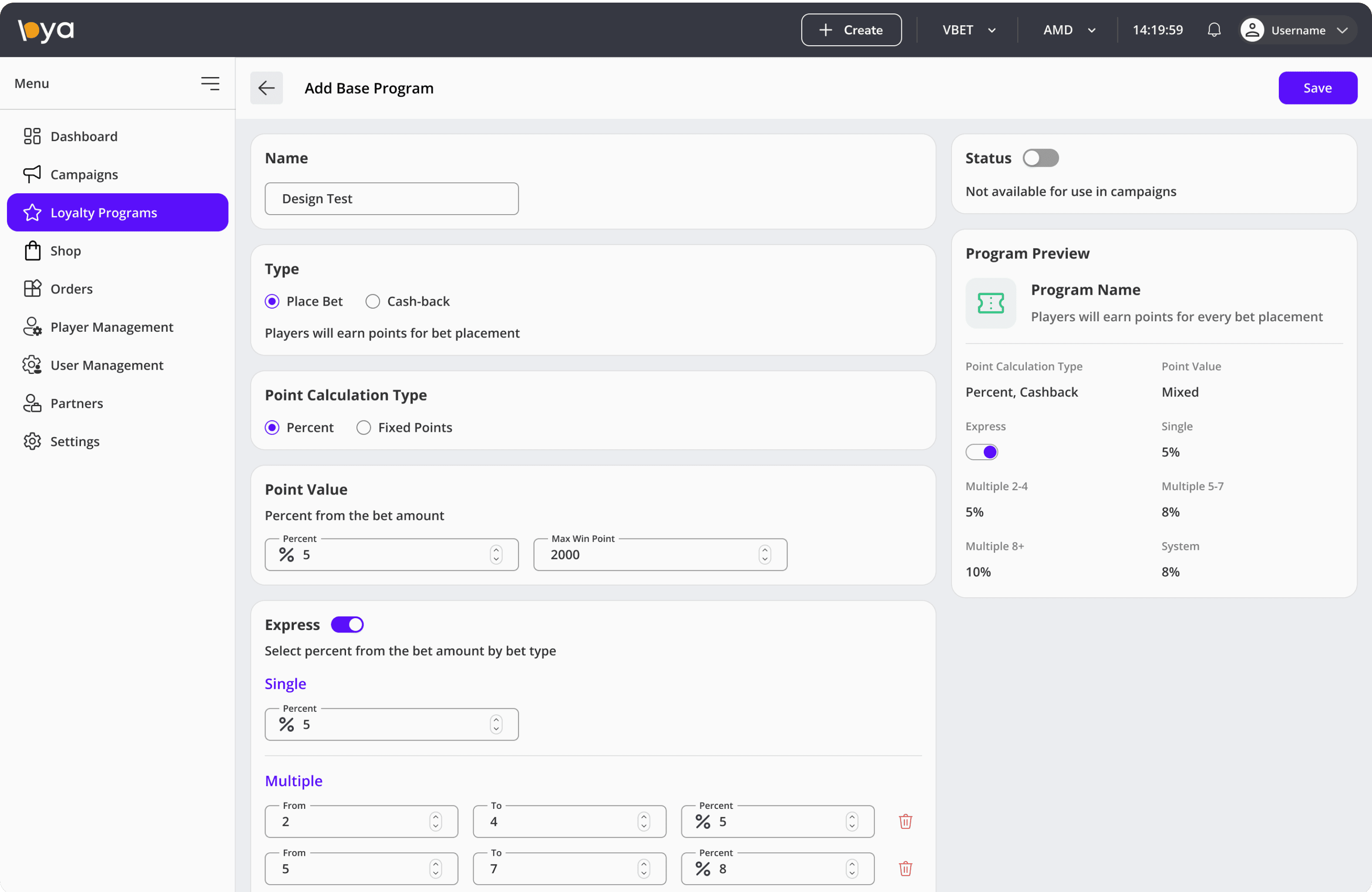The width and height of the screenshot is (1372, 892).
Task: Click the Create button
Action: pos(851,30)
